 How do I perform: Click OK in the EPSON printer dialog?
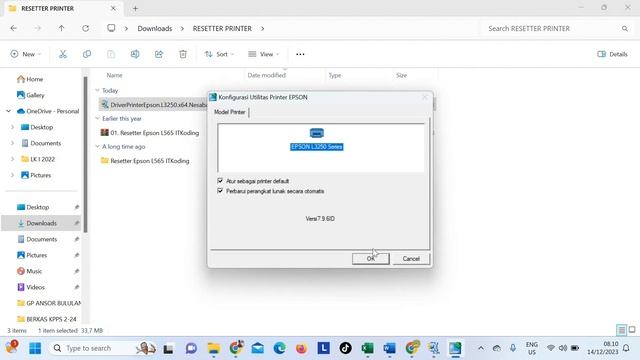coord(371,259)
